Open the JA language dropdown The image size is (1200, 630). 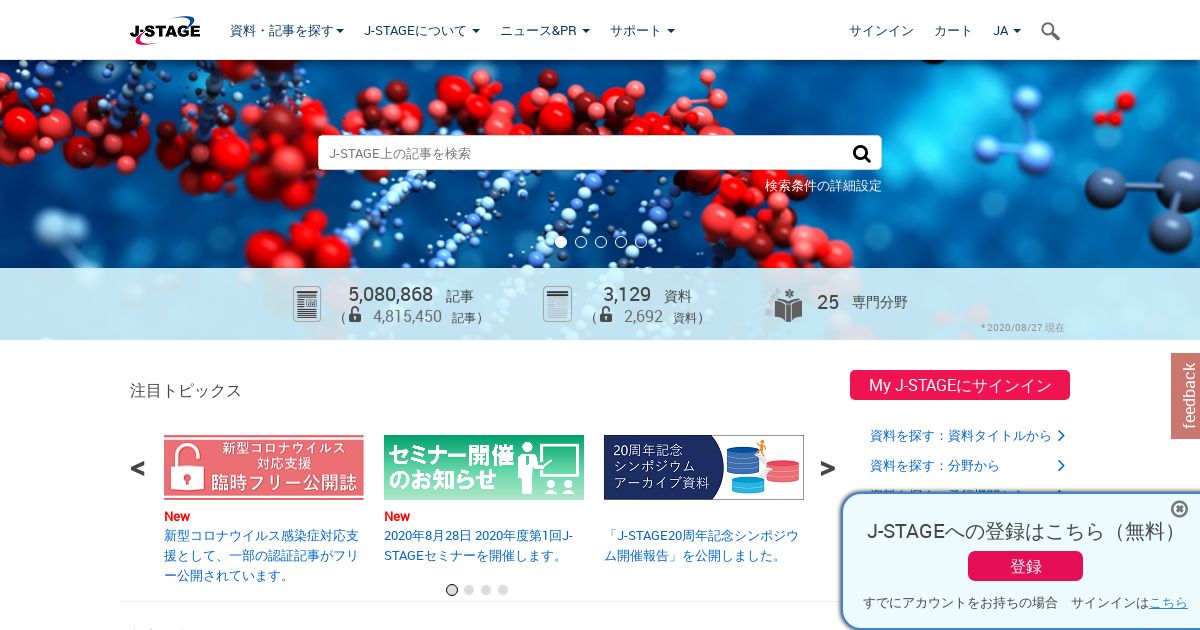[x=1007, y=31]
